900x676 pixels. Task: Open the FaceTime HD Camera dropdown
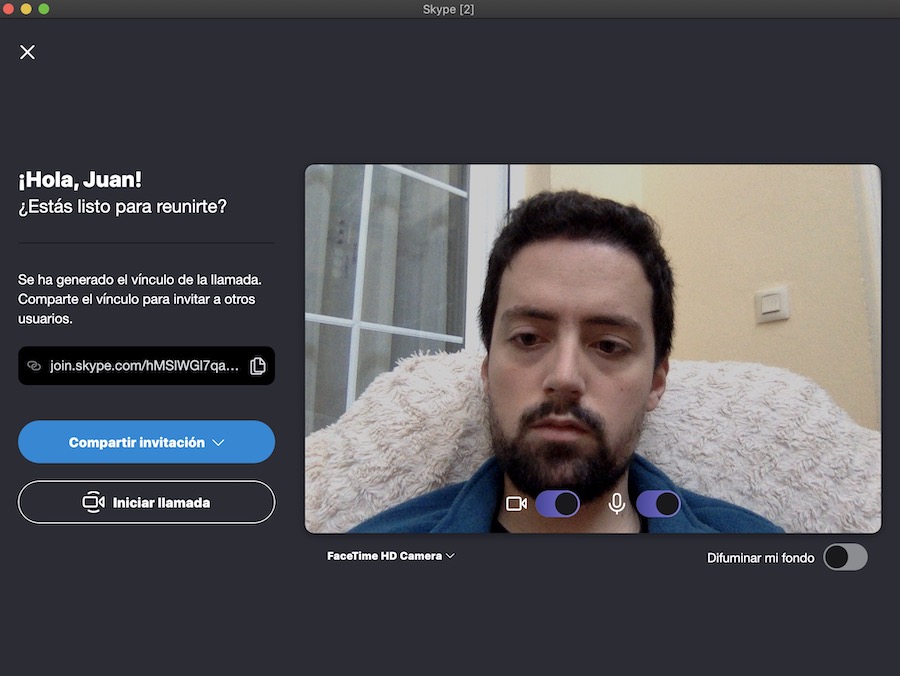pos(385,556)
